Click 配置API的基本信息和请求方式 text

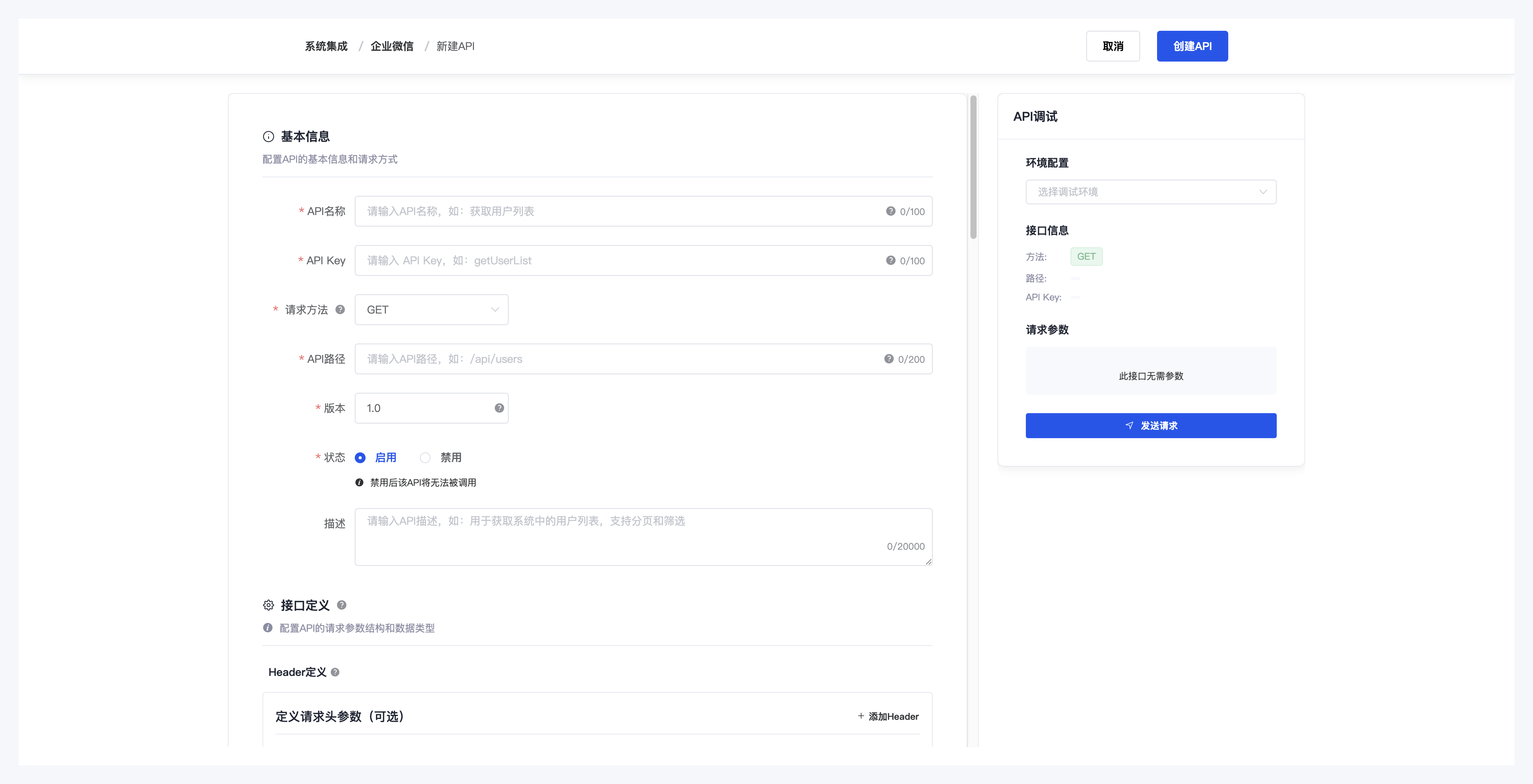pyautogui.click(x=330, y=159)
